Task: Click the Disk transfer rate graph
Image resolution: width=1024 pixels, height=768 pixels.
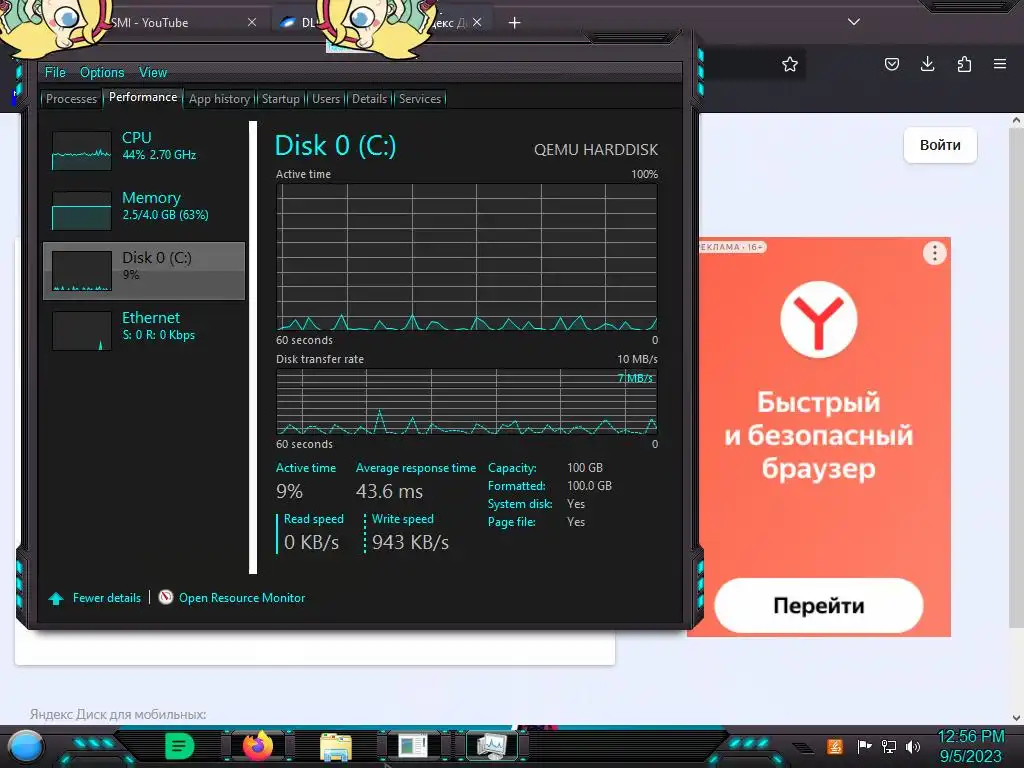Action: [466, 402]
